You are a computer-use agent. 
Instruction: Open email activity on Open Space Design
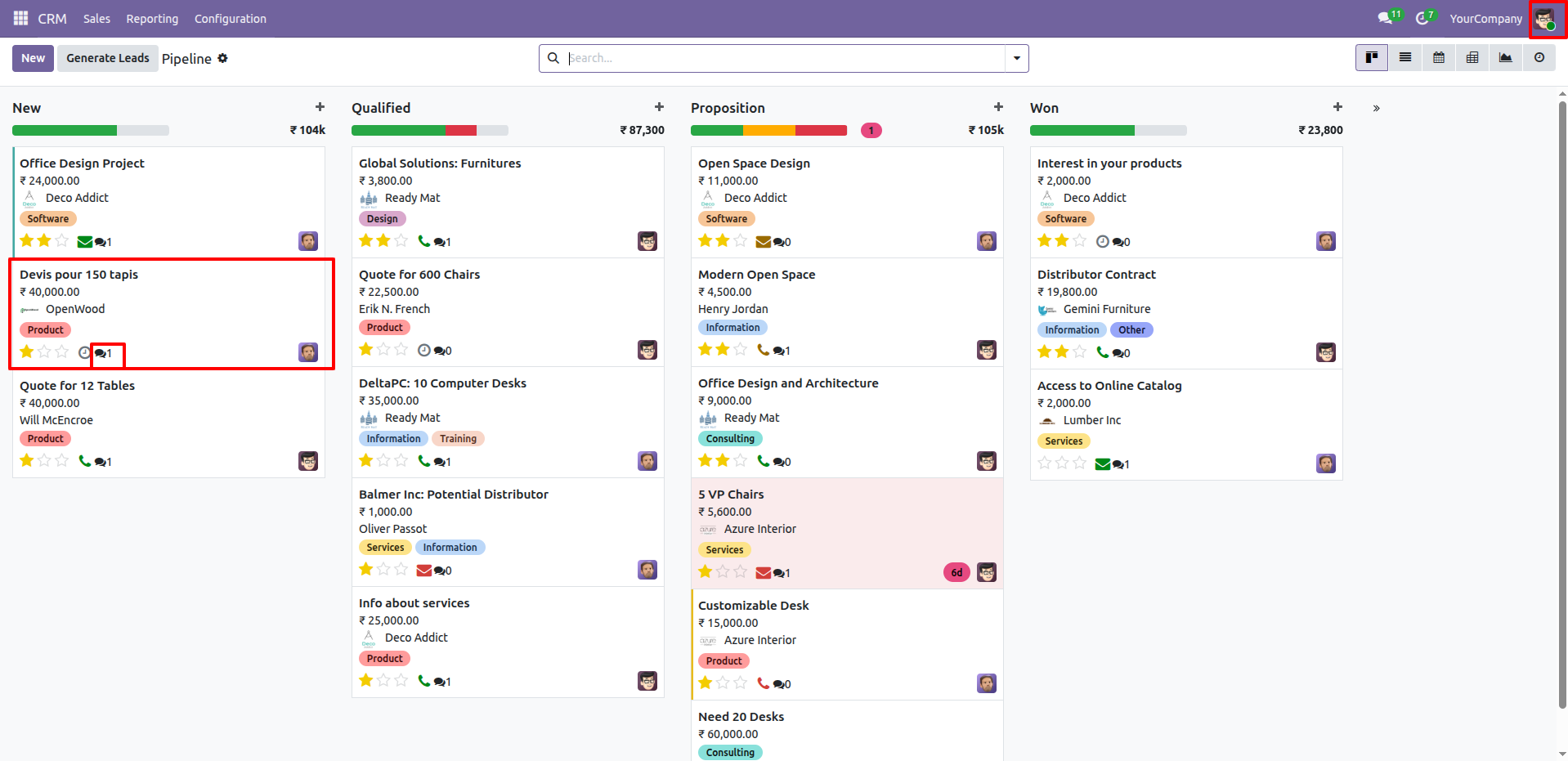coord(764,242)
